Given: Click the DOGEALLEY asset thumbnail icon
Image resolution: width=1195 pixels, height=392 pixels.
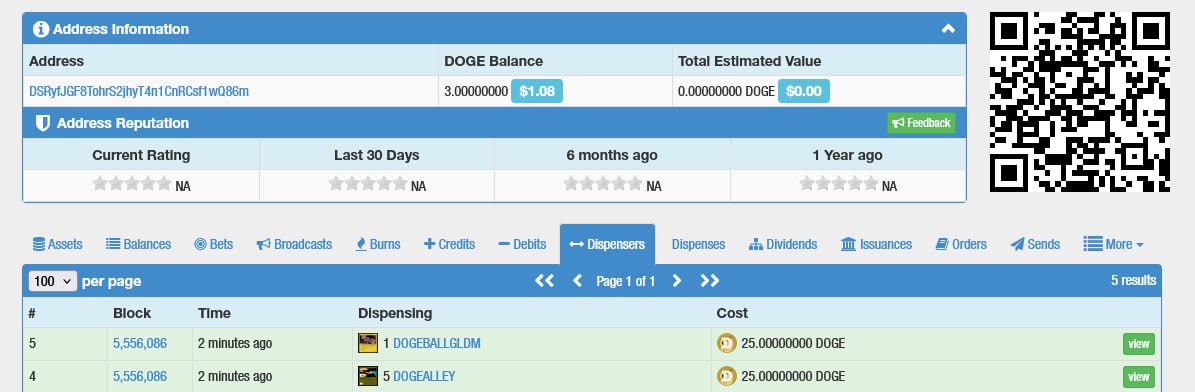Looking at the screenshot, I should [368, 376].
